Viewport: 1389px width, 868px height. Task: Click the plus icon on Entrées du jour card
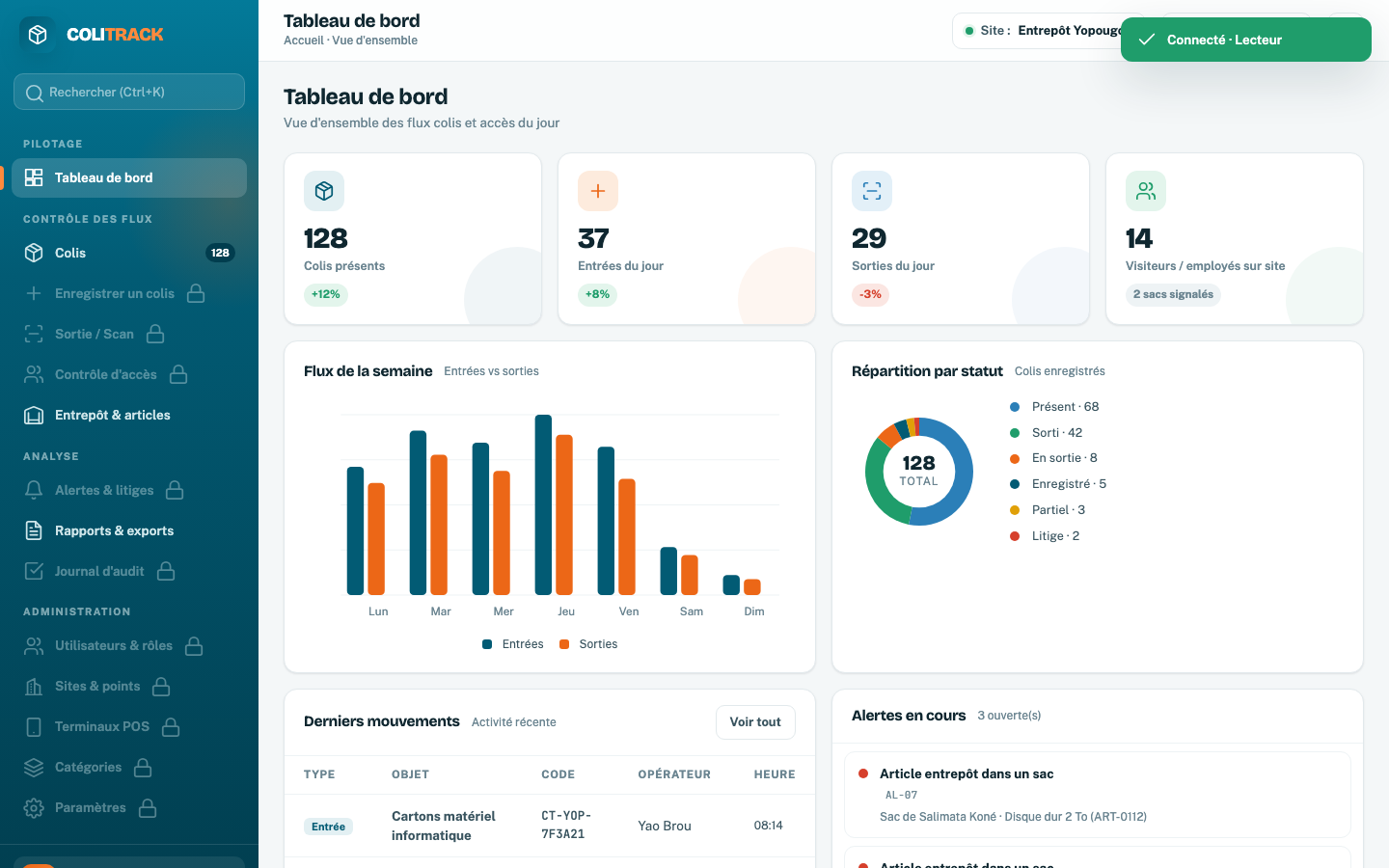click(598, 191)
